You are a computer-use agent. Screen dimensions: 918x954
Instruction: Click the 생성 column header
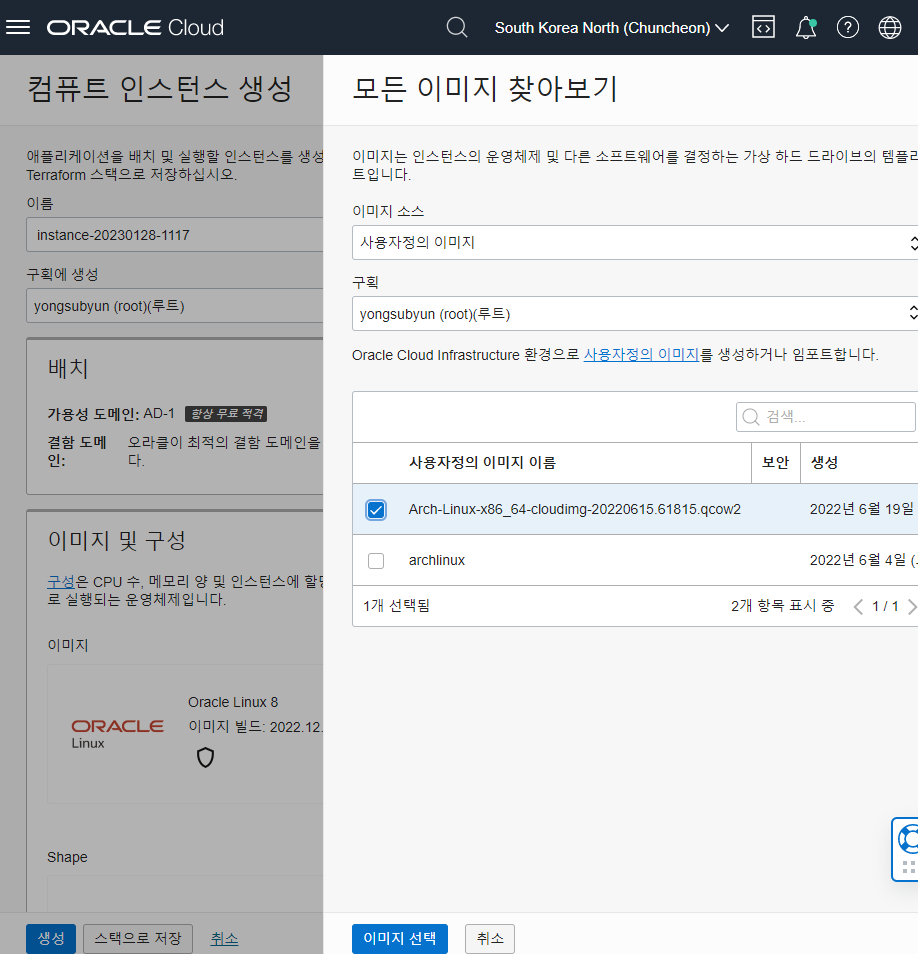pos(824,462)
